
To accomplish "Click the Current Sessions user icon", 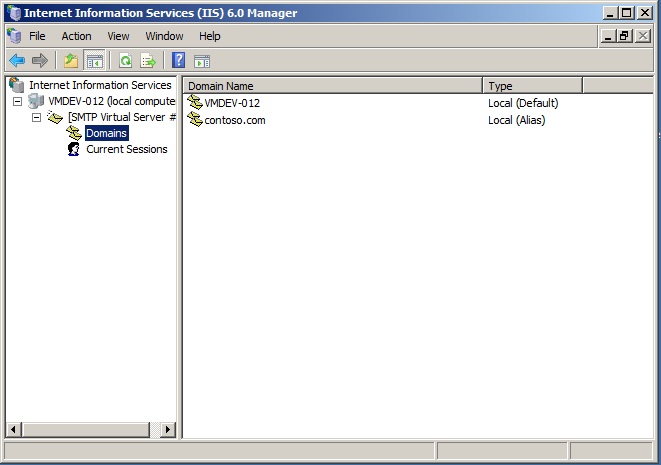I will click(74, 149).
